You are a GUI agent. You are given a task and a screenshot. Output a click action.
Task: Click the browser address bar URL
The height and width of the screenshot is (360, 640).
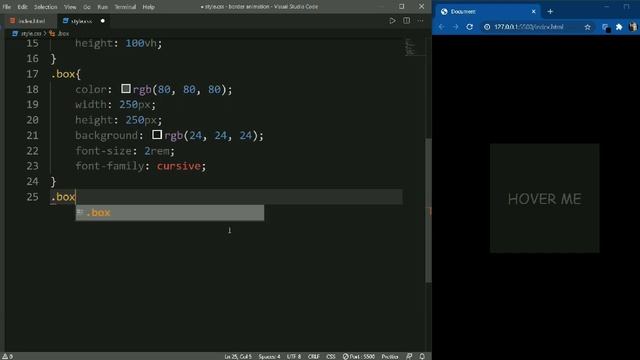(x=529, y=27)
